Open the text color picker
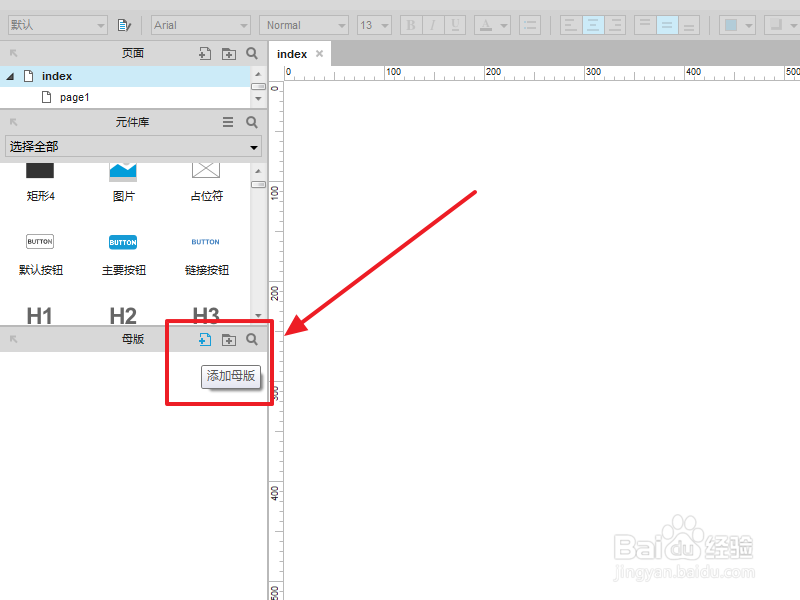 click(x=486, y=25)
